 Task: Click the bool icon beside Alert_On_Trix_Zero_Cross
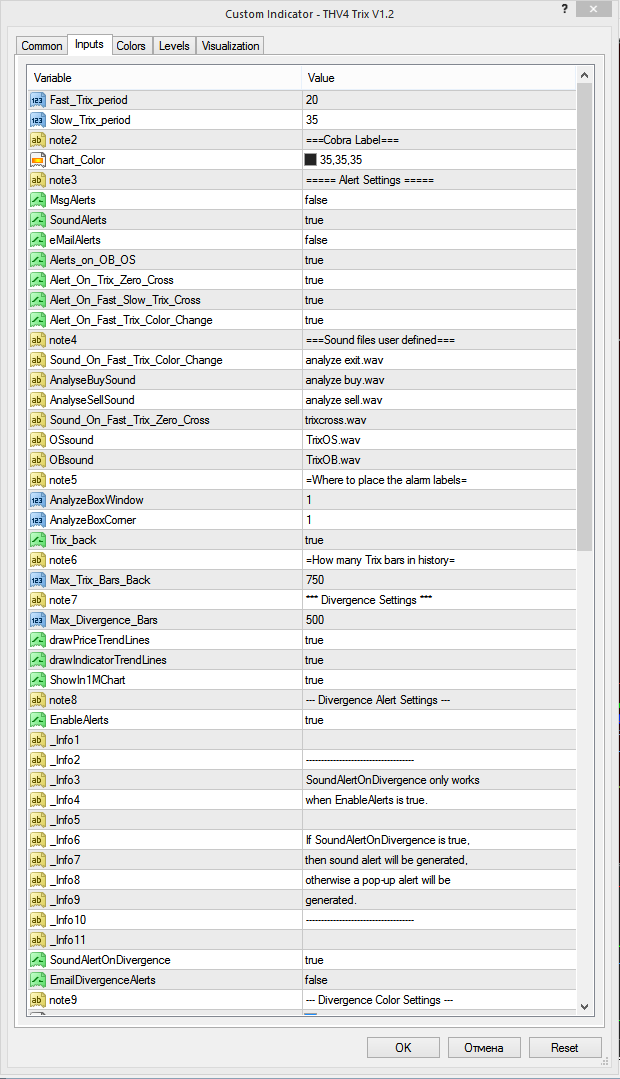pos(38,280)
